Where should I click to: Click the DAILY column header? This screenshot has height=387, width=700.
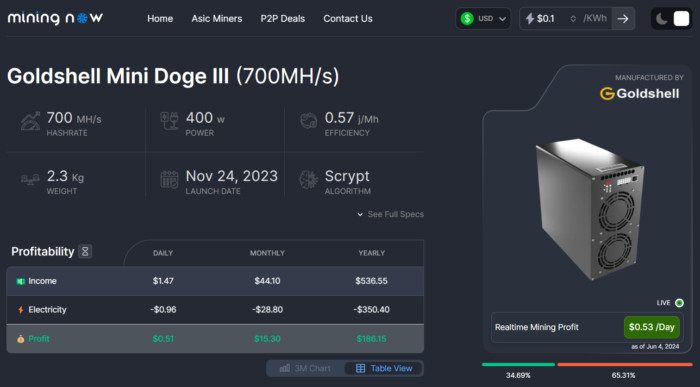[163, 253]
